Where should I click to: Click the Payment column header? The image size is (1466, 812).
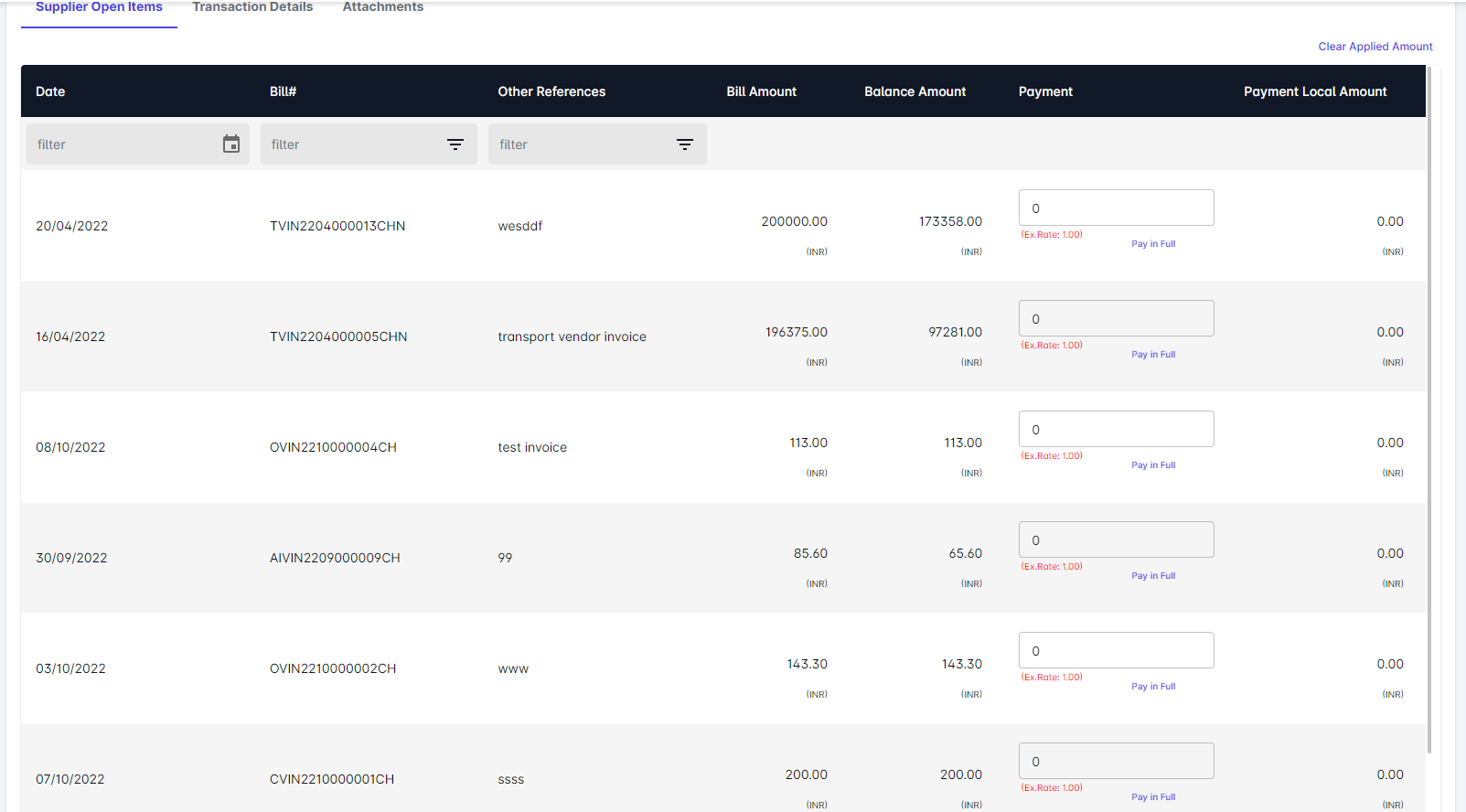coord(1045,91)
